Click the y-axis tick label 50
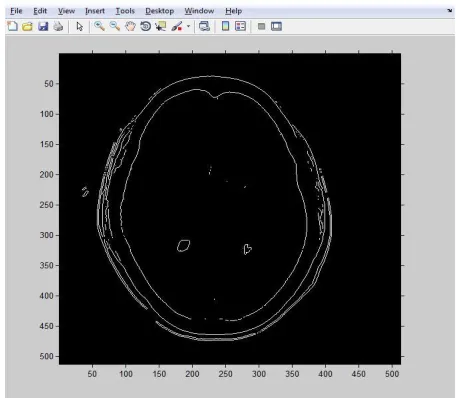This screenshot has width=456, height=398. coord(49,84)
